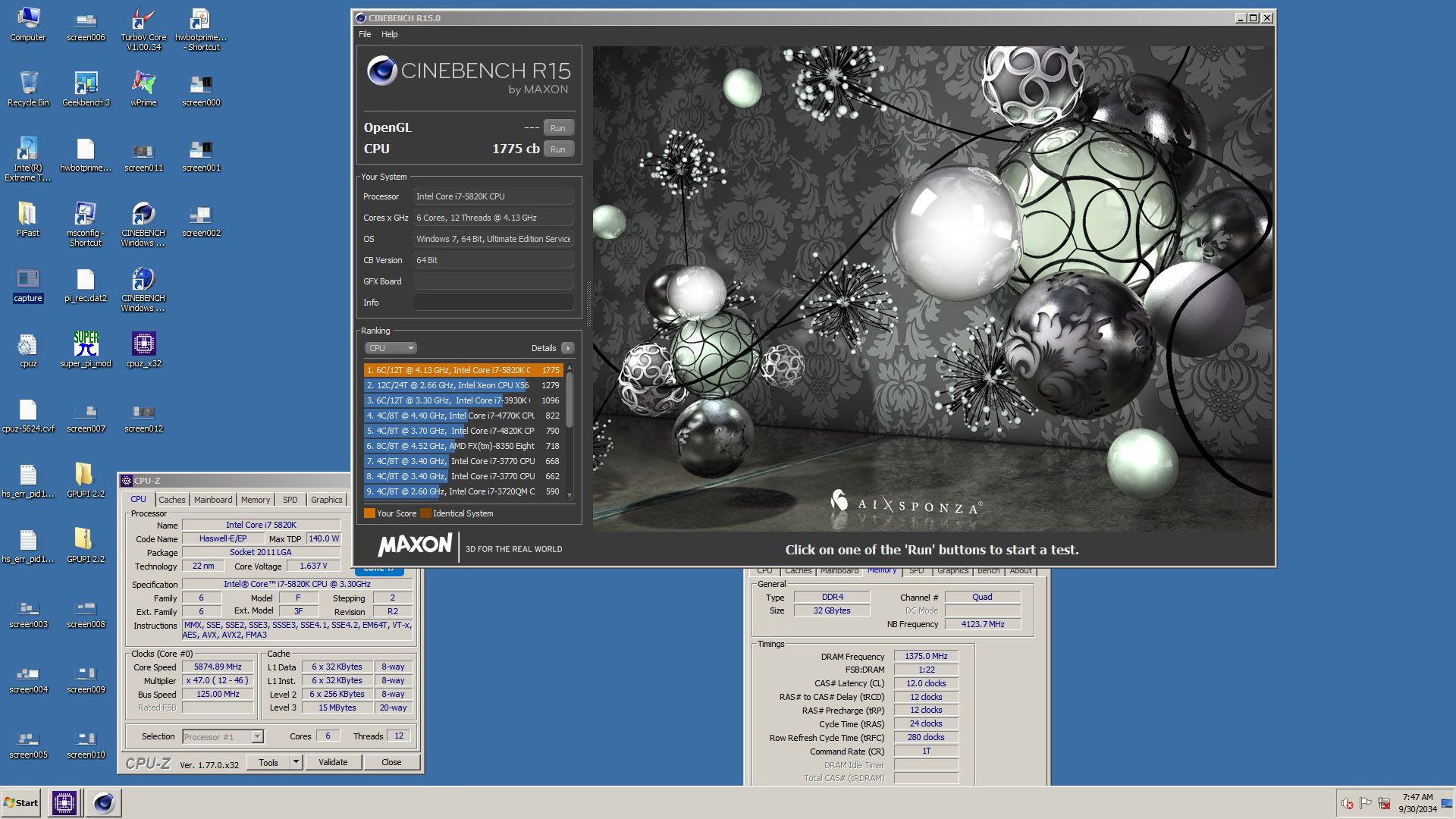Click the Identical System legend swatch
Image resolution: width=1456 pixels, height=819 pixels.
[425, 513]
